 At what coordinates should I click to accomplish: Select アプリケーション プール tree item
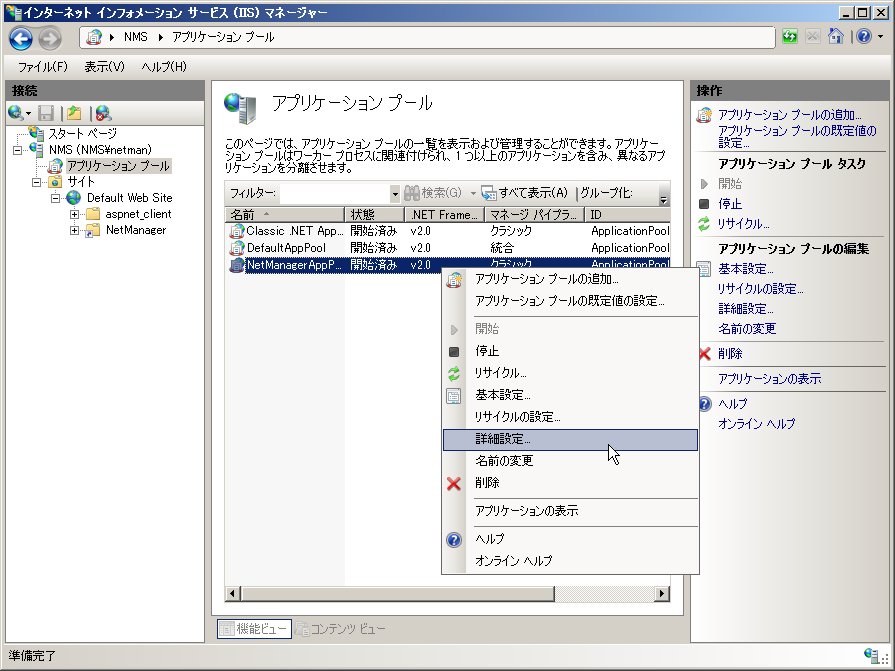pyautogui.click(x=118, y=166)
